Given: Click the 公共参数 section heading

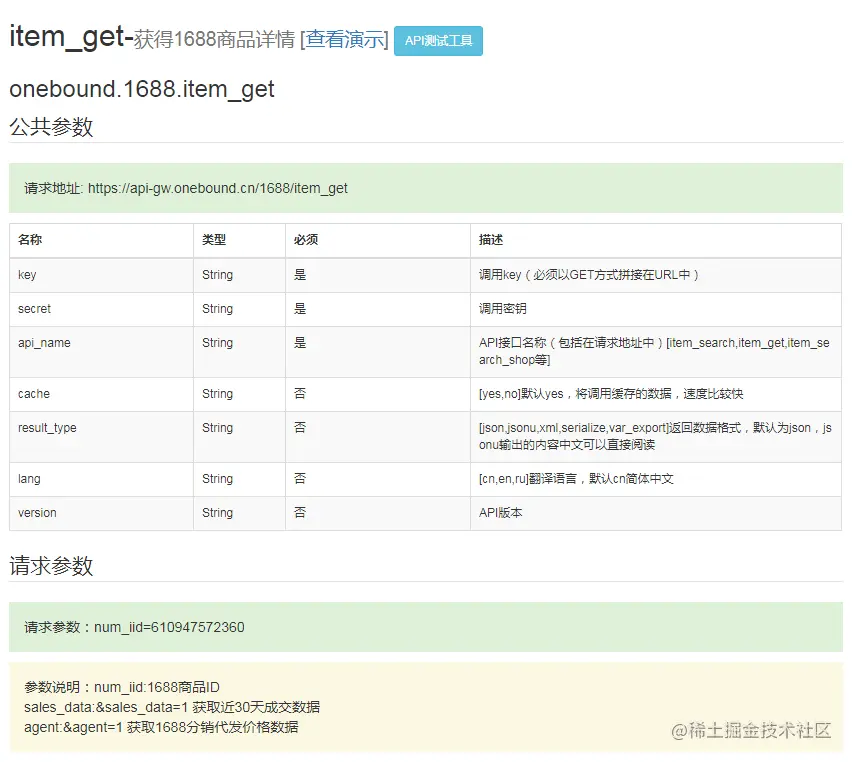Looking at the screenshot, I should 51,127.
